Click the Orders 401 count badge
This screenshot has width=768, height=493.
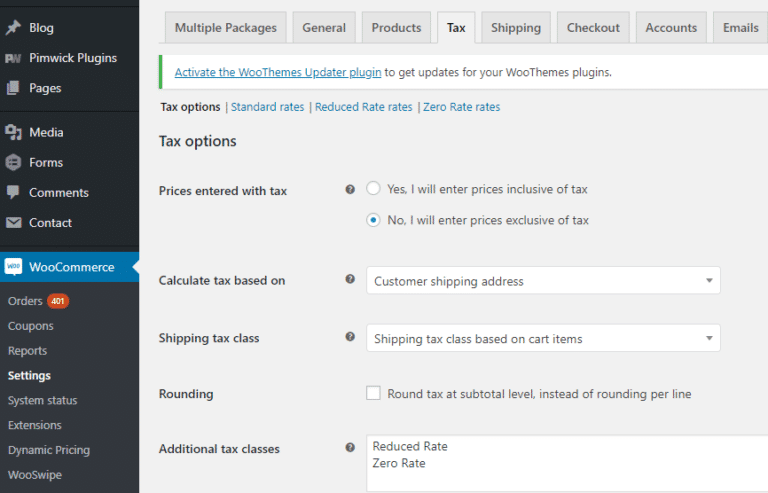(58, 301)
